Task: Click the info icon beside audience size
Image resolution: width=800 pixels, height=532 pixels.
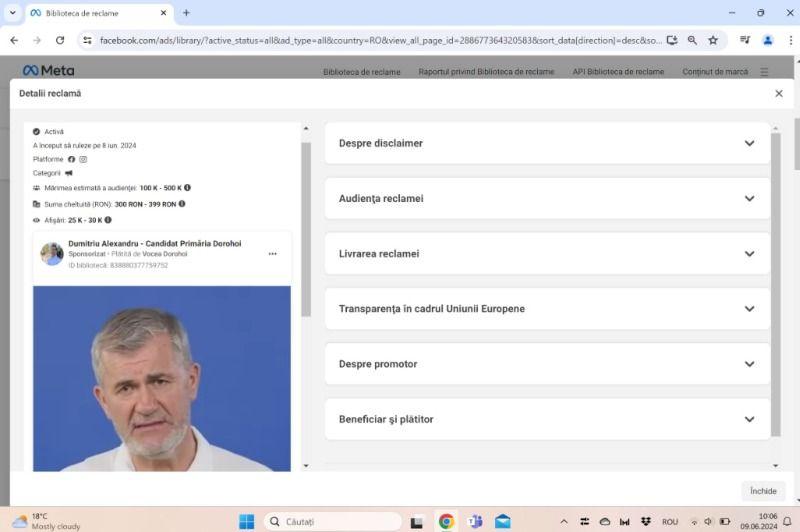Action: click(x=187, y=187)
